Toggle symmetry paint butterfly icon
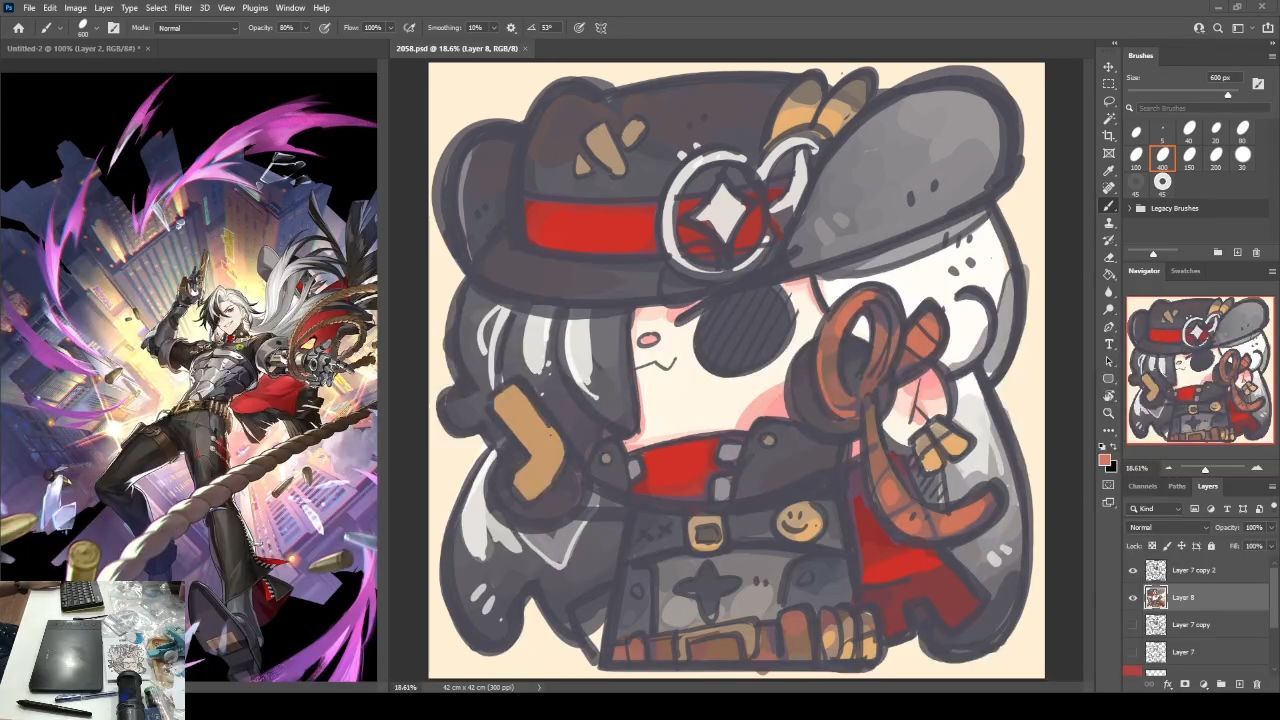1280x720 pixels. tap(601, 28)
